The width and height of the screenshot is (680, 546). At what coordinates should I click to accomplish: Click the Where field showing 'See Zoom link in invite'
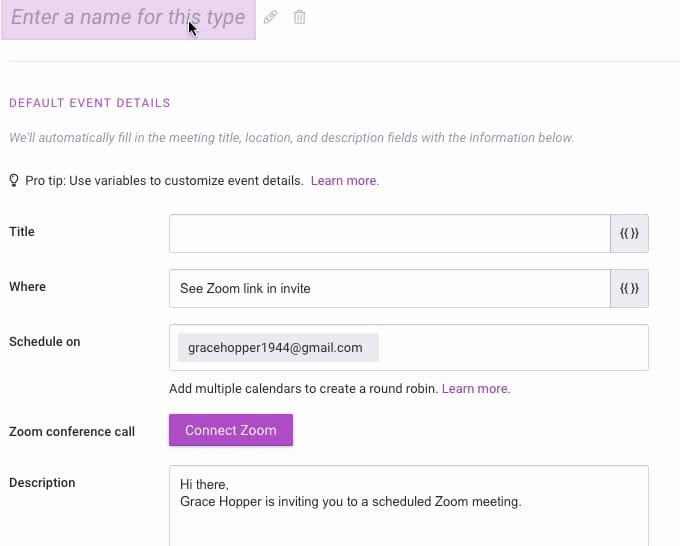click(x=390, y=288)
